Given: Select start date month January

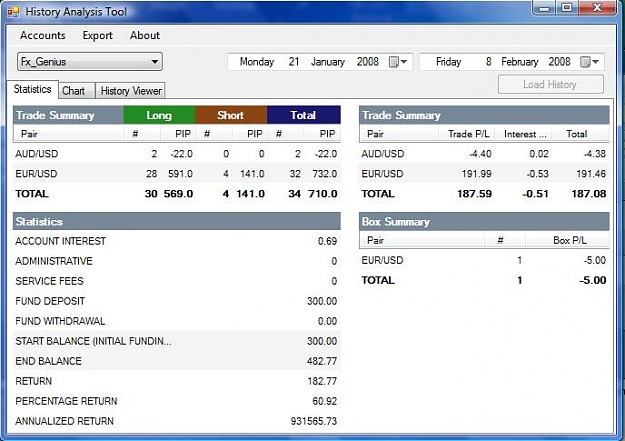Looking at the screenshot, I should [x=328, y=62].
